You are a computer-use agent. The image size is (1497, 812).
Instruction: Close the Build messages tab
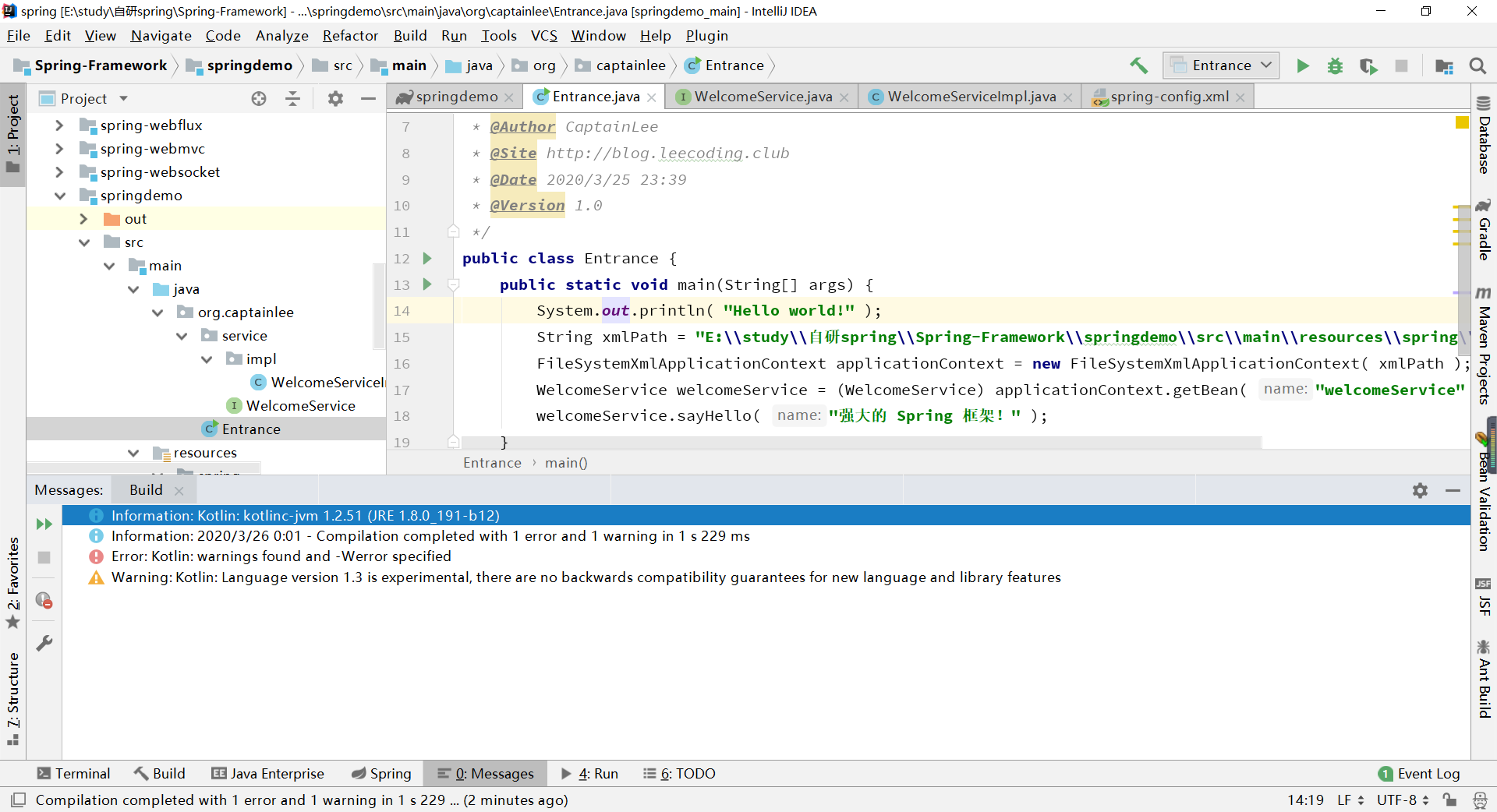179,490
